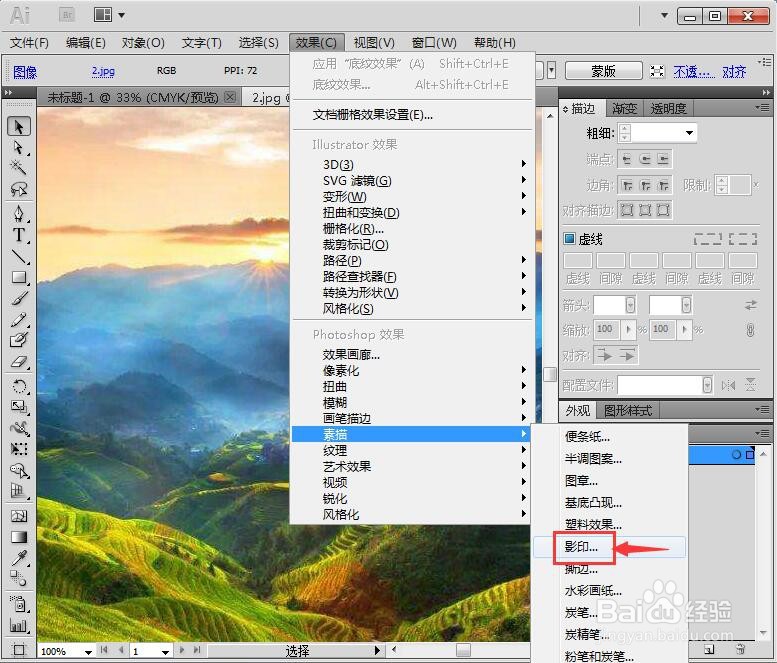The width and height of the screenshot is (777, 663).
Task: Select the white arrow Direct Selection tool
Action: tap(19, 148)
